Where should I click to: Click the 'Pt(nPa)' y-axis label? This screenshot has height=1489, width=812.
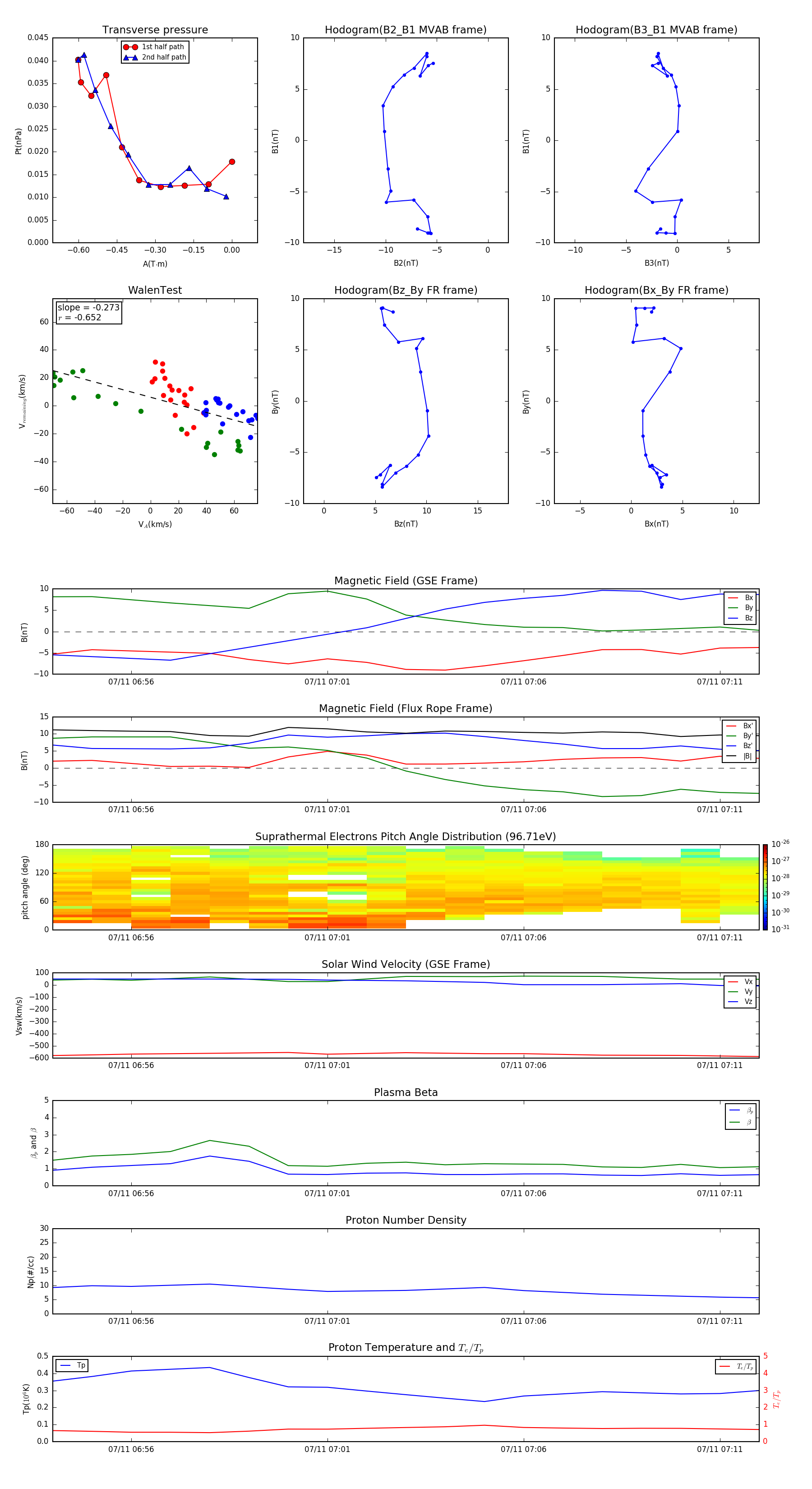[18, 141]
